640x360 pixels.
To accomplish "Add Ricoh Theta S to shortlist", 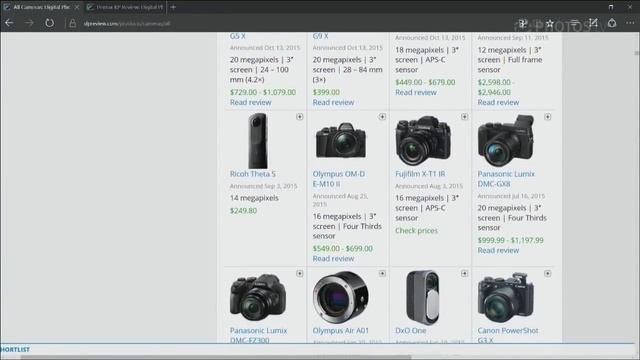I will pos(300,117).
